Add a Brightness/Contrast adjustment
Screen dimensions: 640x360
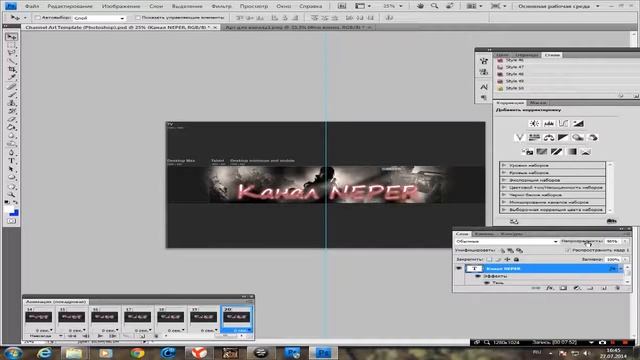pyautogui.click(x=534, y=123)
